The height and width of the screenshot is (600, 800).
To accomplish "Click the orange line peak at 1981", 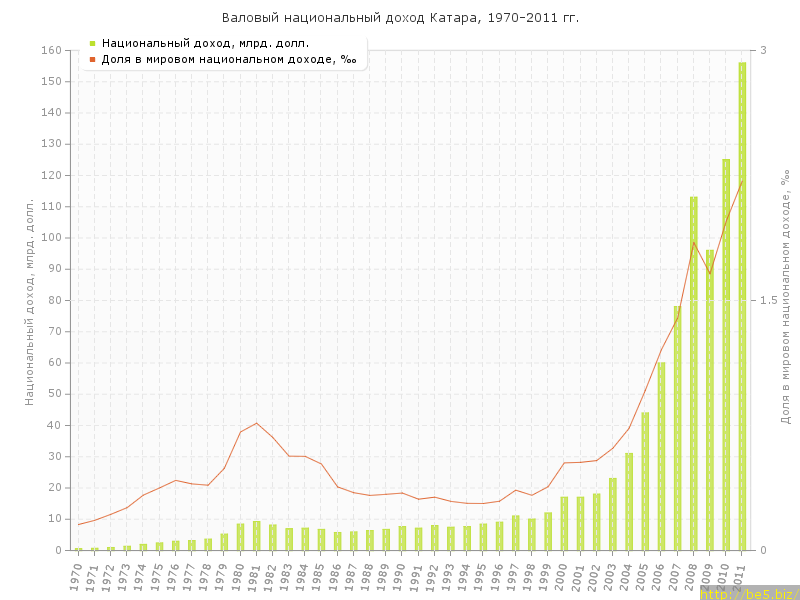I will pyautogui.click(x=257, y=423).
